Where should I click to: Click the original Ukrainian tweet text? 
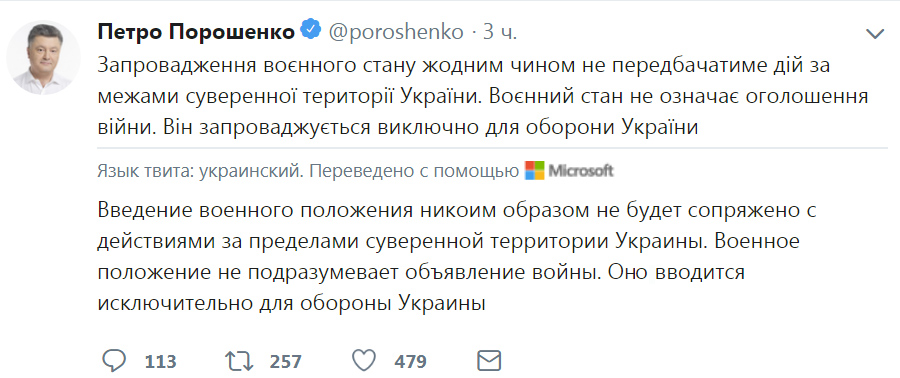[x=482, y=96]
